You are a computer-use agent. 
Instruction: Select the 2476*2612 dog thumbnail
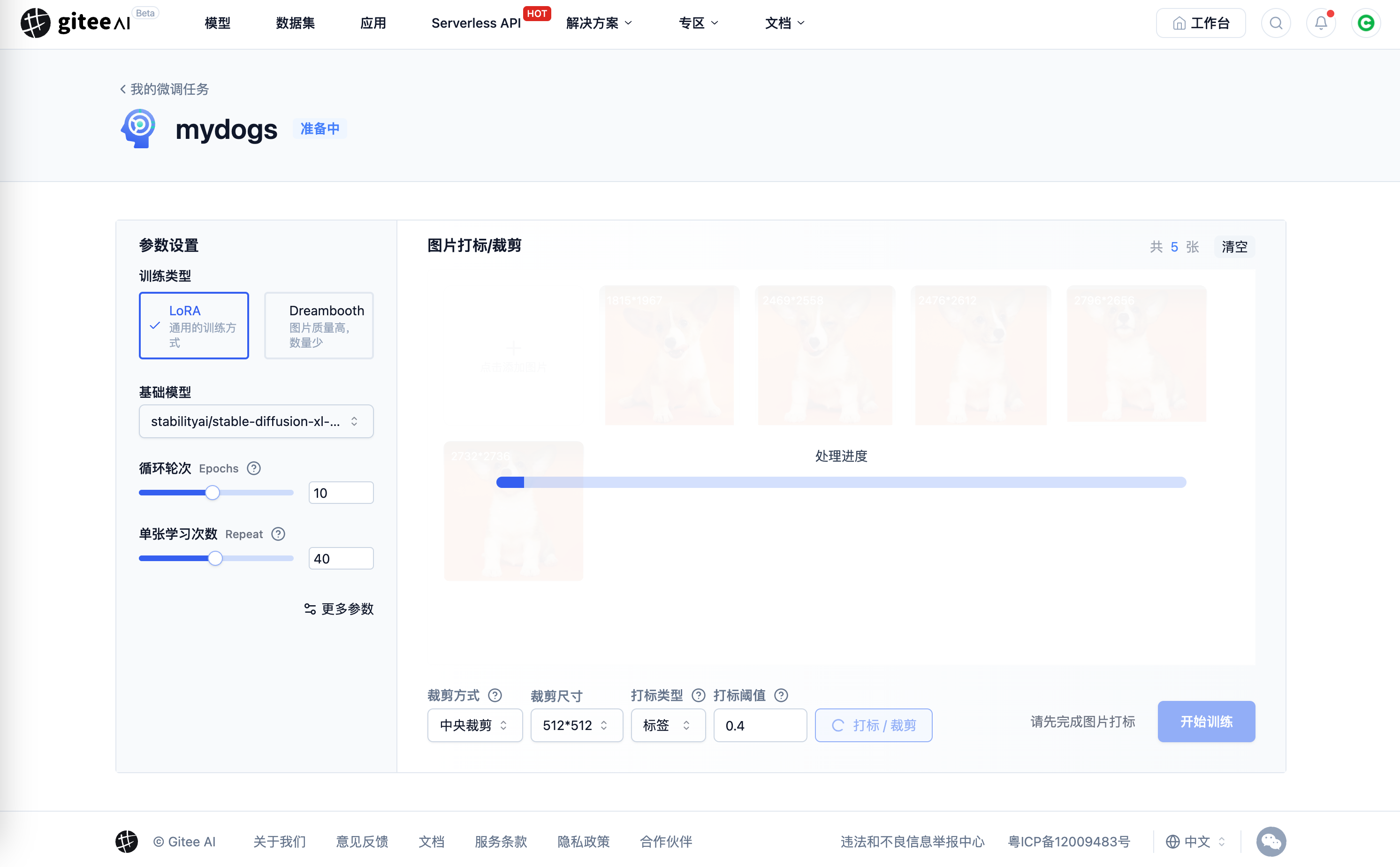click(x=981, y=356)
